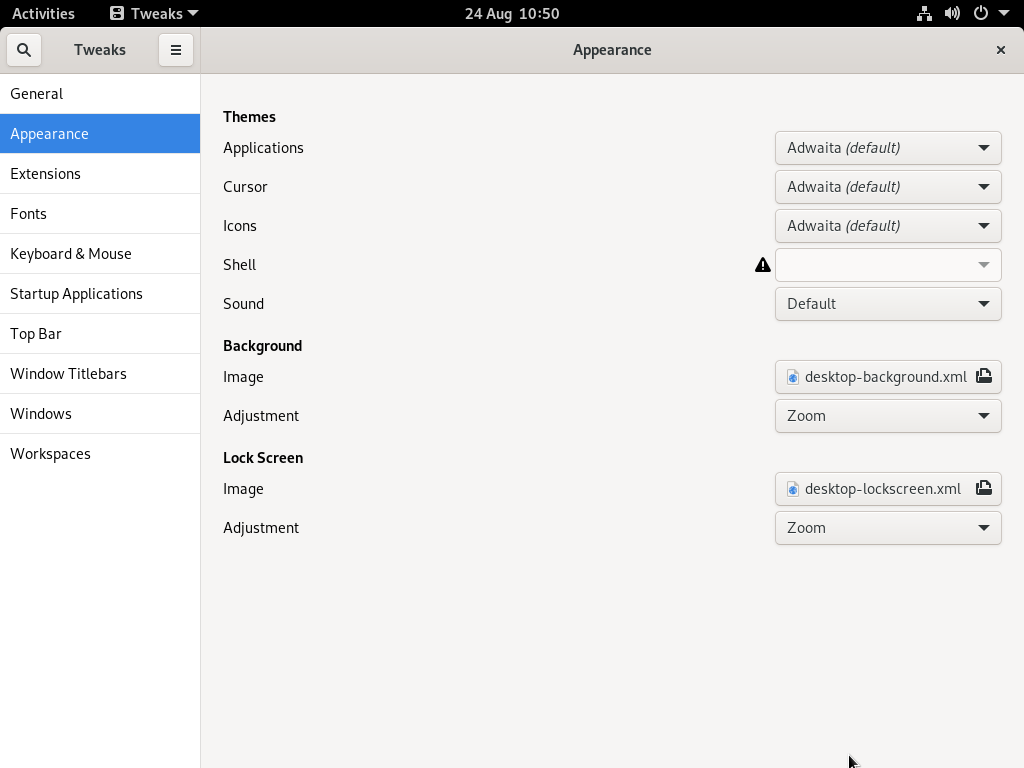Click the Applications label in Themes
Image resolution: width=1024 pixels, height=768 pixels.
(263, 148)
